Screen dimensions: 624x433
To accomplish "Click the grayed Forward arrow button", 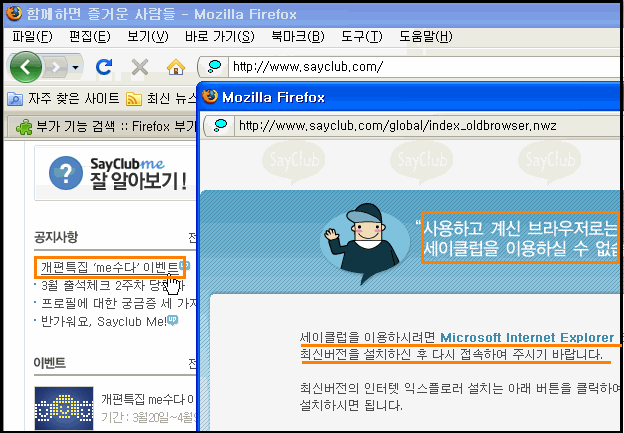I will point(56,68).
